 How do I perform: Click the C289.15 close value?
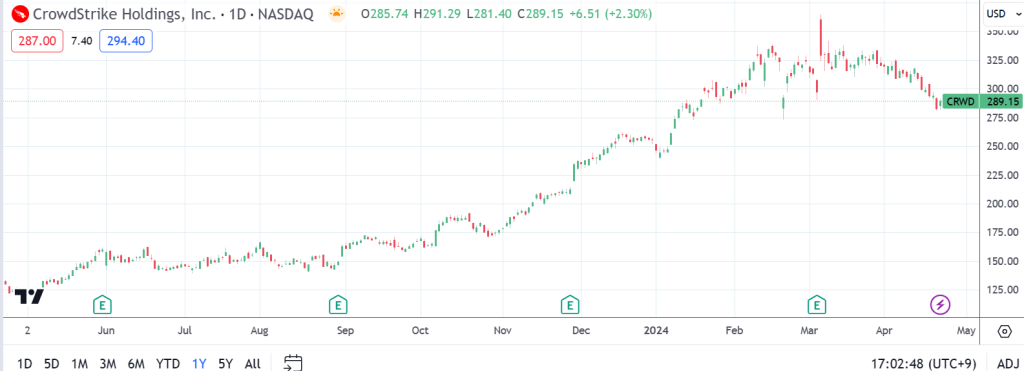coord(541,14)
